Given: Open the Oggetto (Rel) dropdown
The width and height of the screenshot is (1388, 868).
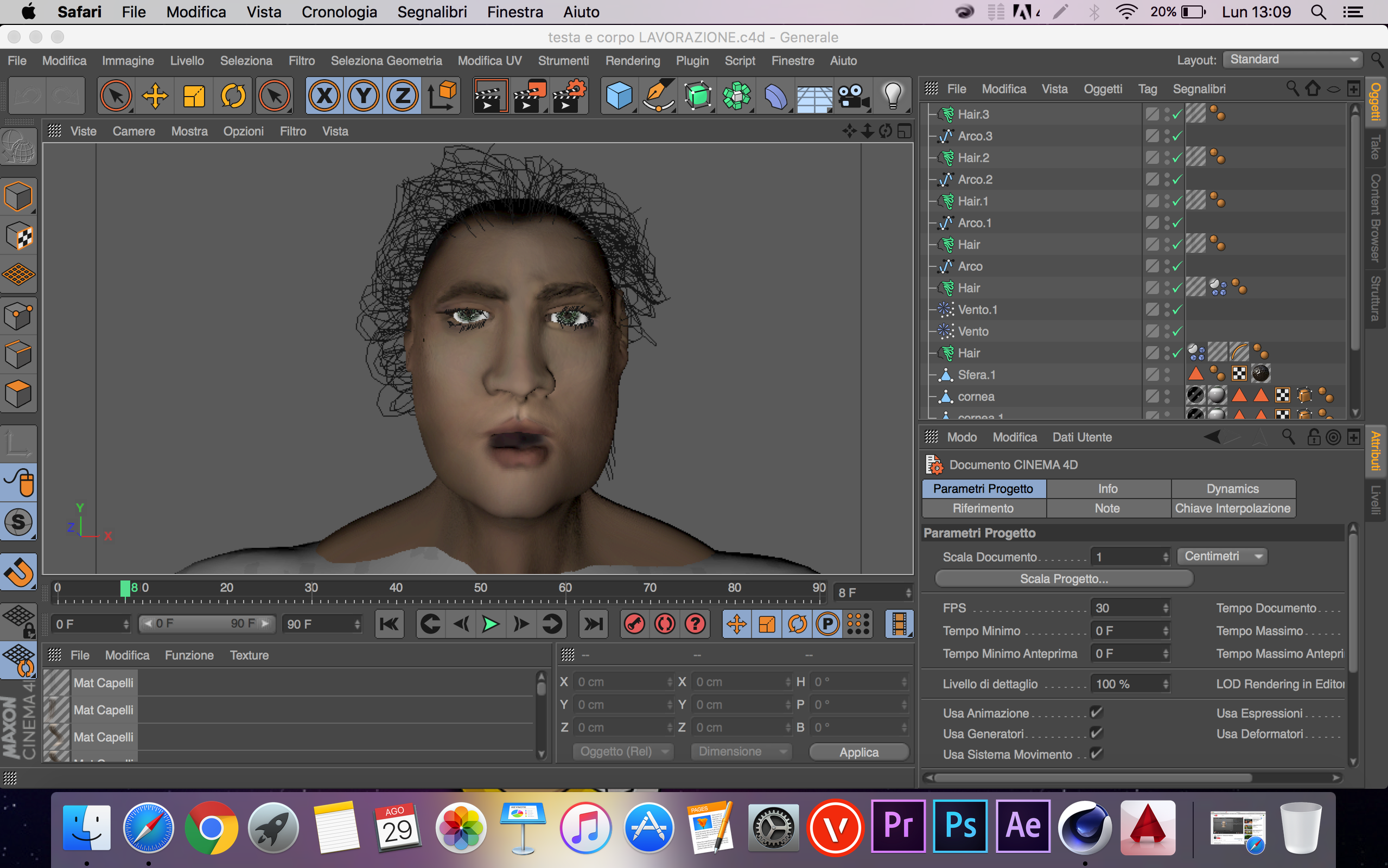Looking at the screenshot, I should (x=623, y=751).
